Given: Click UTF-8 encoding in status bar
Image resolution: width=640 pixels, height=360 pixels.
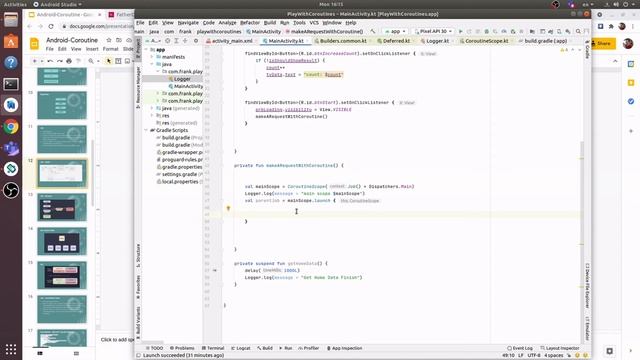Looking at the screenshot, I should pyautogui.click(x=534, y=356).
